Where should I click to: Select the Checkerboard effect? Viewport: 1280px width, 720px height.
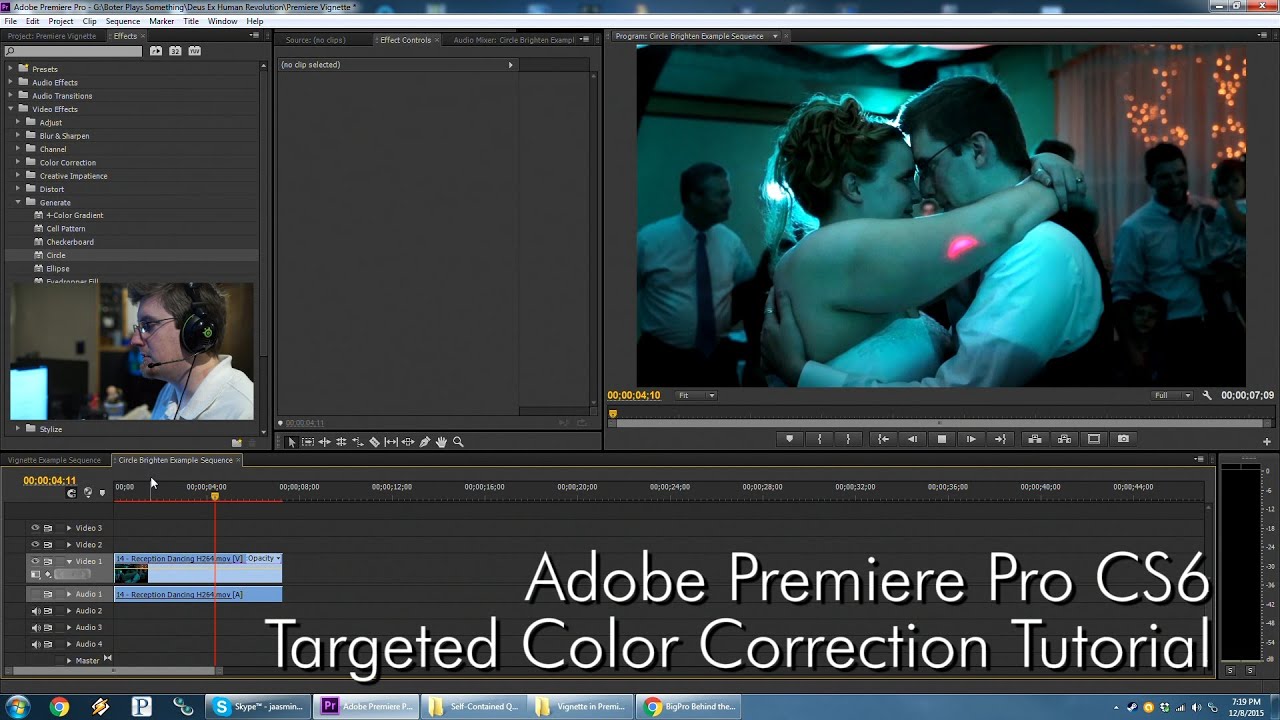tap(70, 242)
